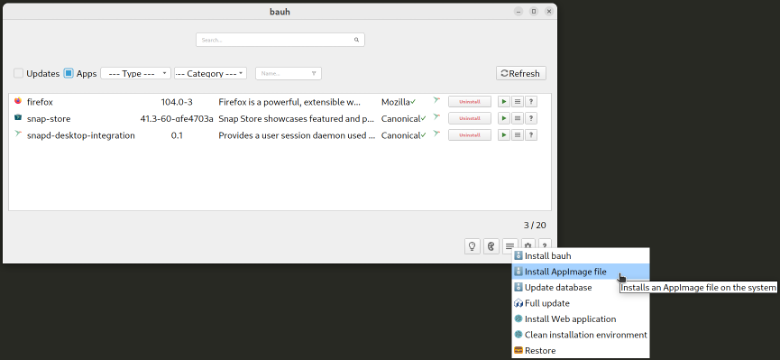The height and width of the screenshot is (360, 780).
Task: Launch firefox with its green play button
Action: tap(503, 101)
